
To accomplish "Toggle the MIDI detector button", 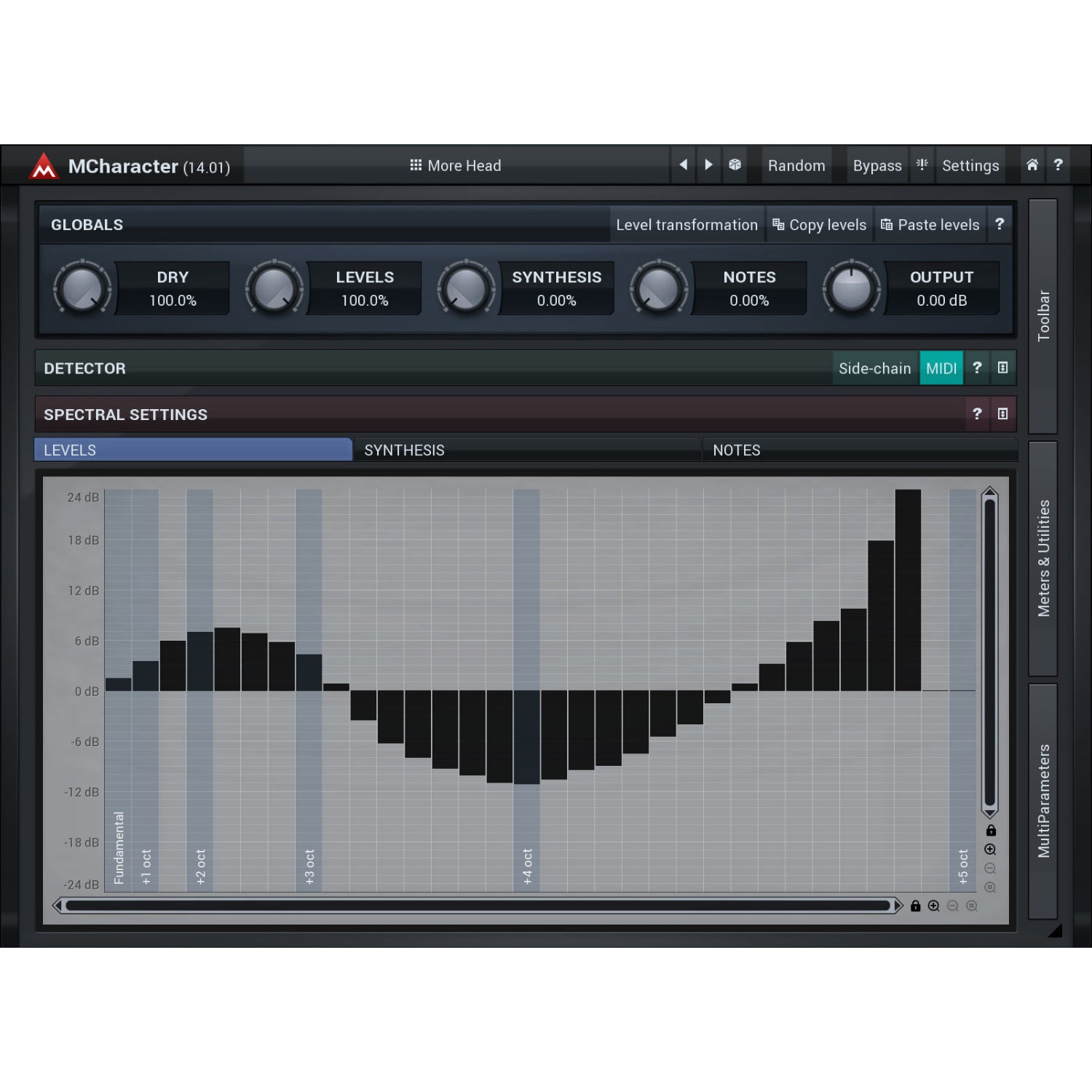I will tap(941, 368).
